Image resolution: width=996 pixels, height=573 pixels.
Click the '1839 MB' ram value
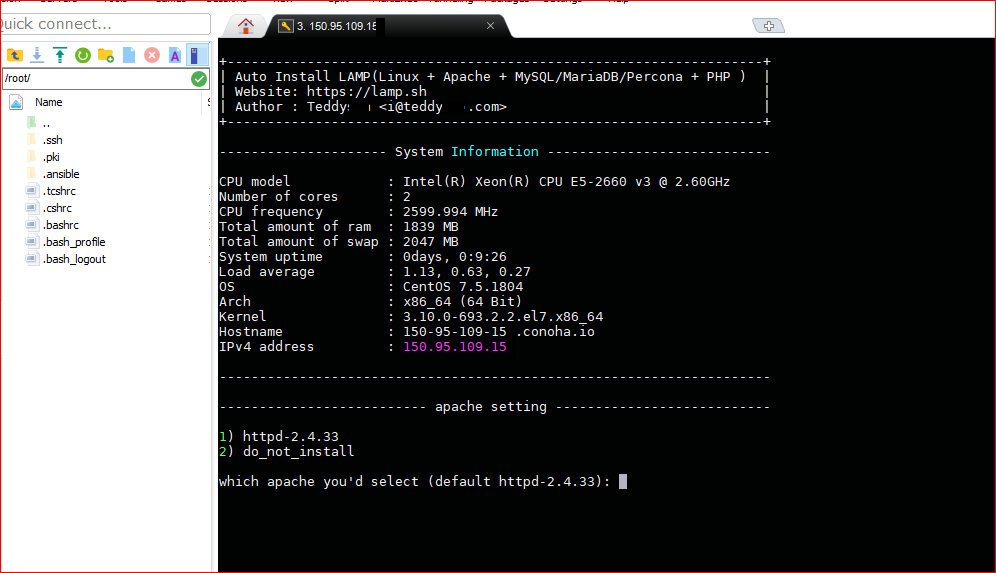(x=430, y=227)
